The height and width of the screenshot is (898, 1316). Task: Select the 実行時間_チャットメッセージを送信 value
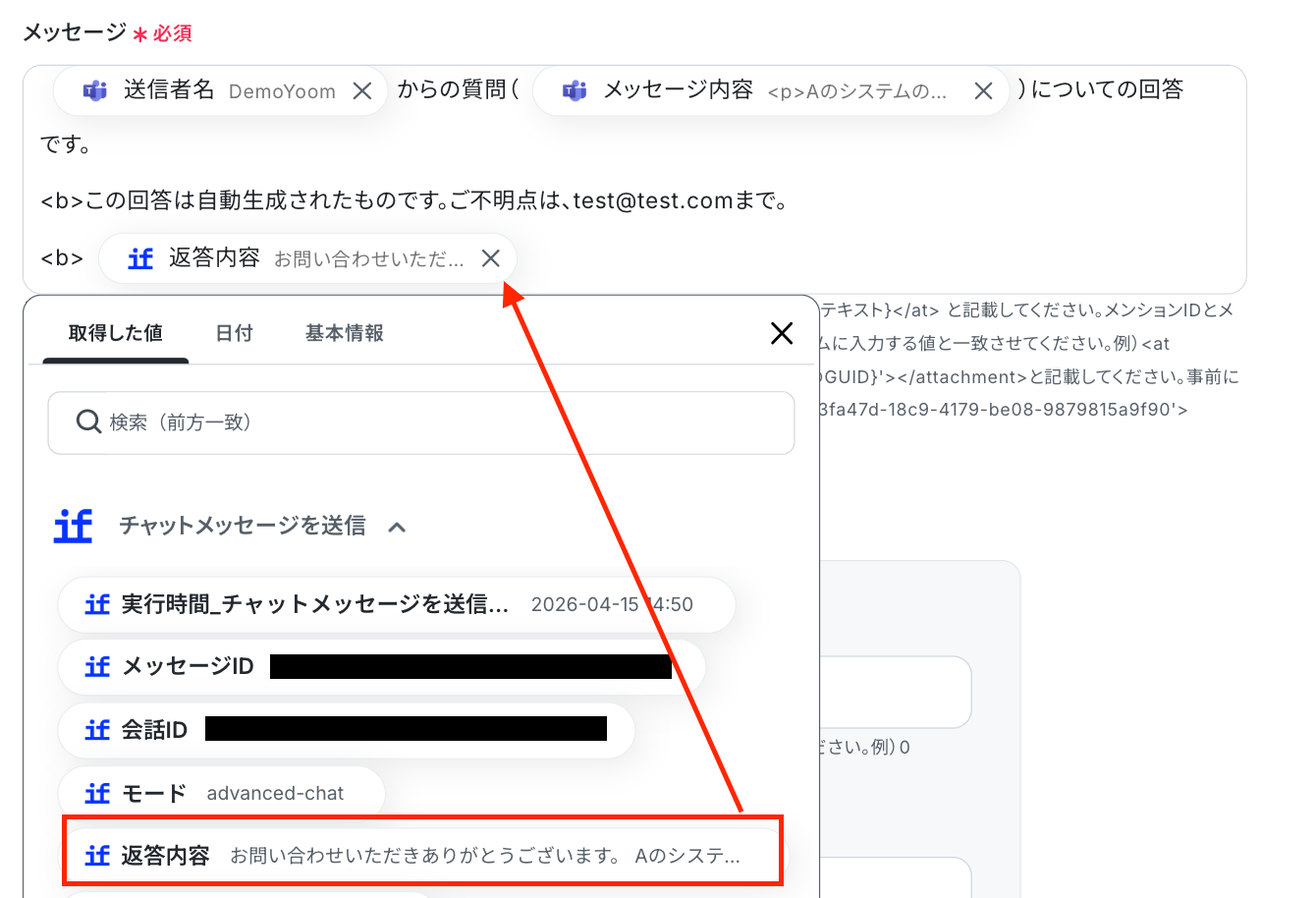397,604
